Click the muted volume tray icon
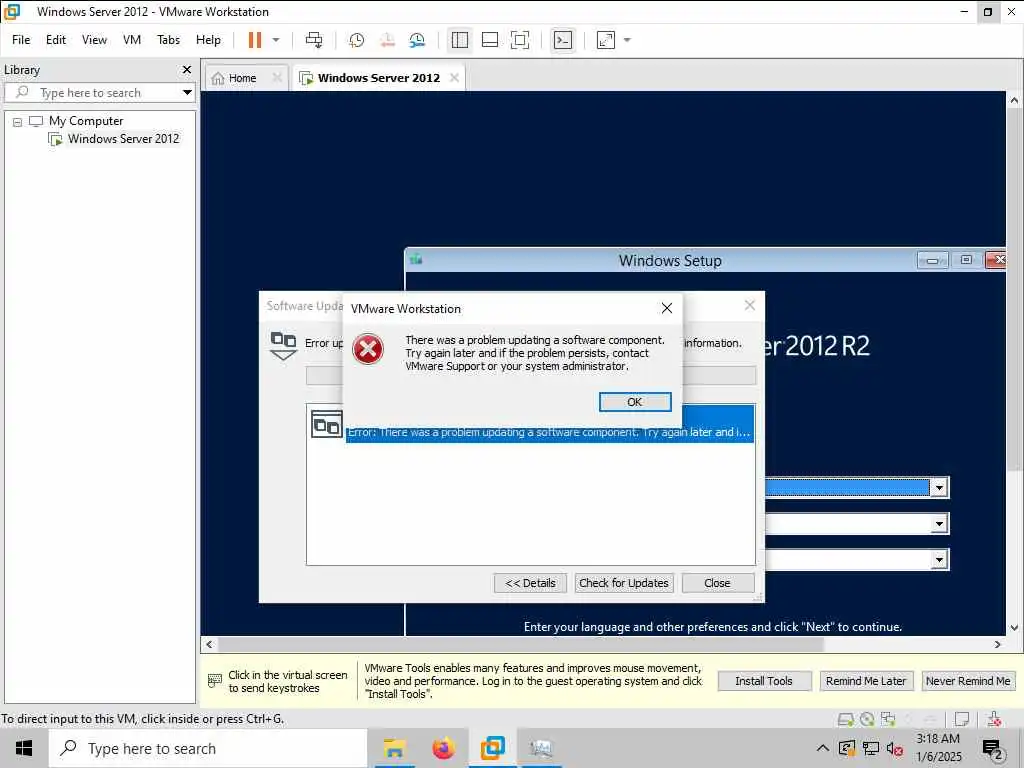 [895, 748]
